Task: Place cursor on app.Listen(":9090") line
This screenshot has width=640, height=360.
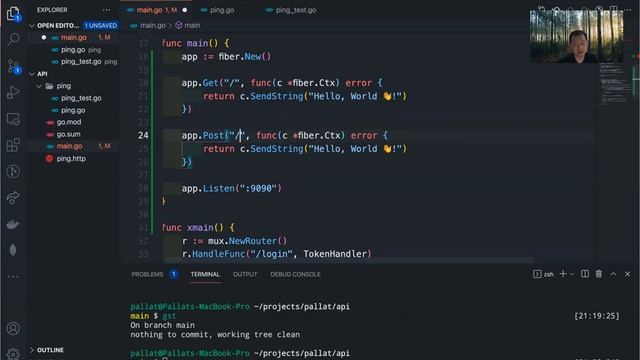Action: [231, 188]
